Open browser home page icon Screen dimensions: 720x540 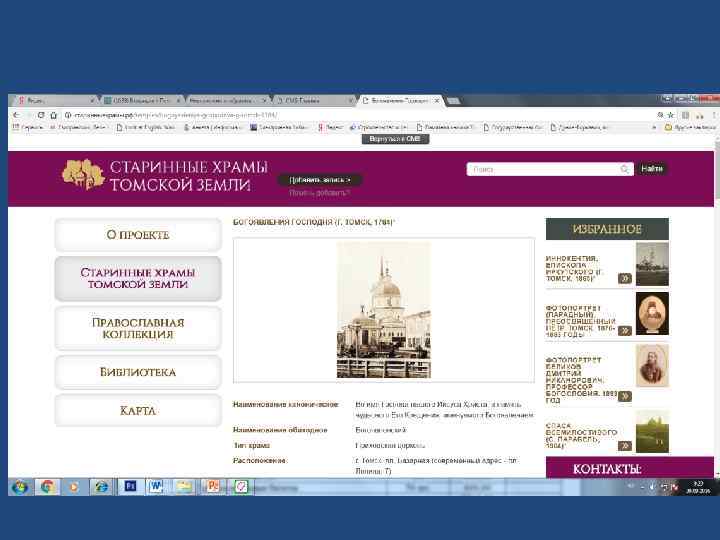tap(53, 115)
